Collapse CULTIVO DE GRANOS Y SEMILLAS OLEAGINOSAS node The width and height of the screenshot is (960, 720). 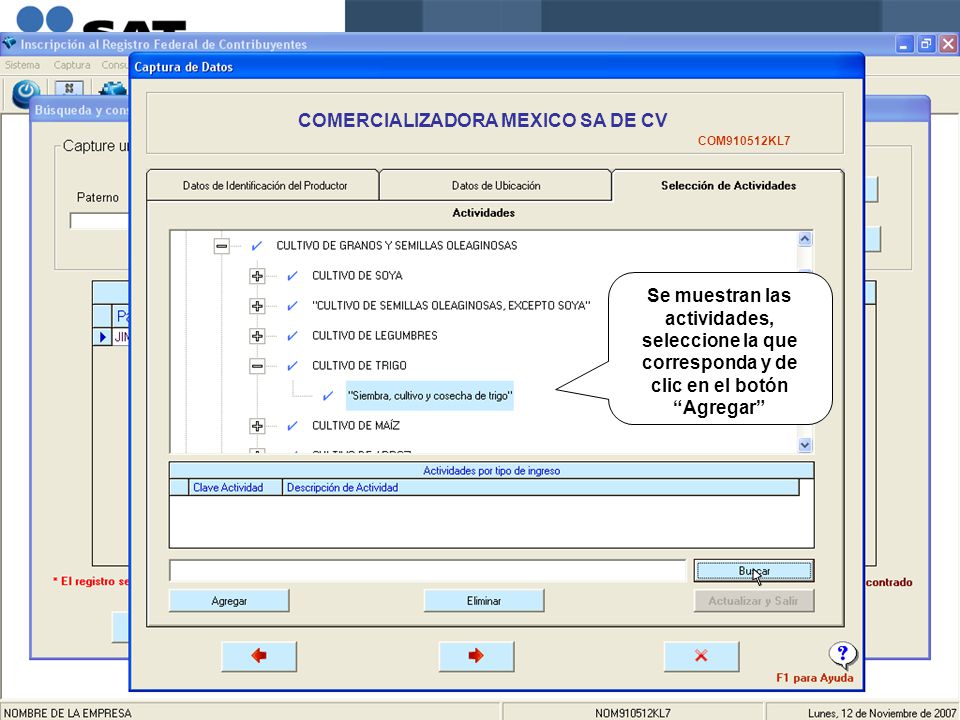coord(222,246)
